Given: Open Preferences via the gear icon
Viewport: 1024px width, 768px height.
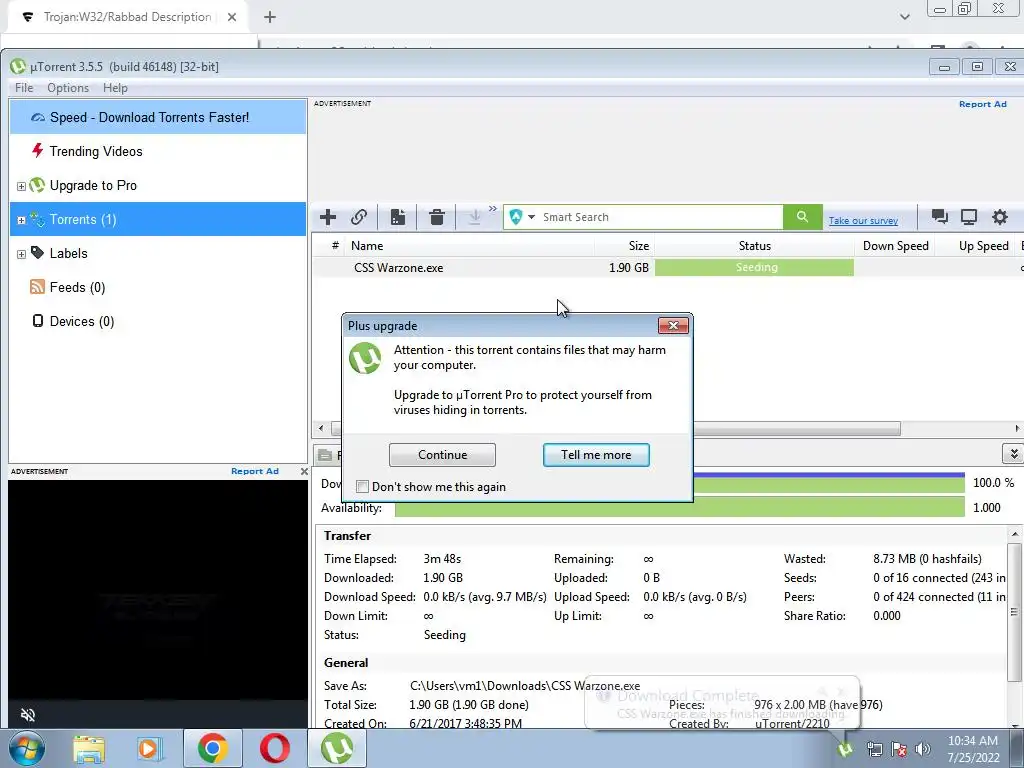Looking at the screenshot, I should pyautogui.click(x=1000, y=217).
